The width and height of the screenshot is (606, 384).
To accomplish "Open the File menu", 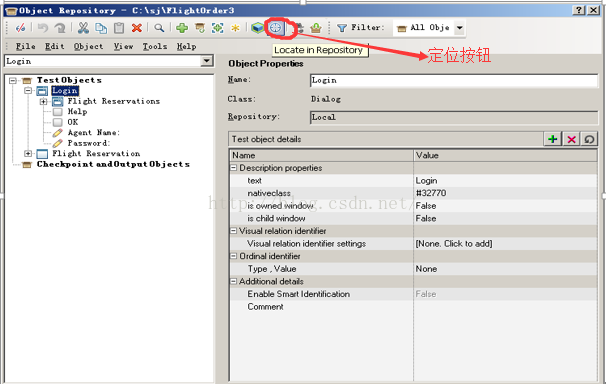I will (26, 46).
